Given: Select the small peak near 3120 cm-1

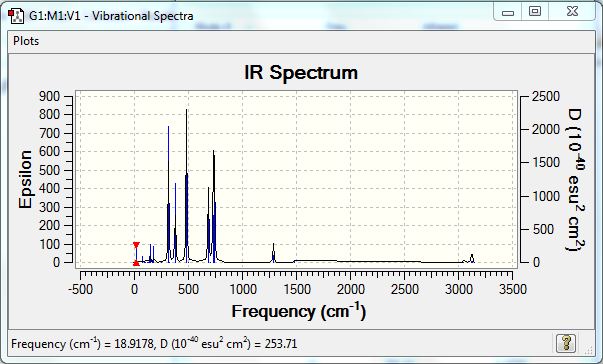Looking at the screenshot, I should pos(472,258).
